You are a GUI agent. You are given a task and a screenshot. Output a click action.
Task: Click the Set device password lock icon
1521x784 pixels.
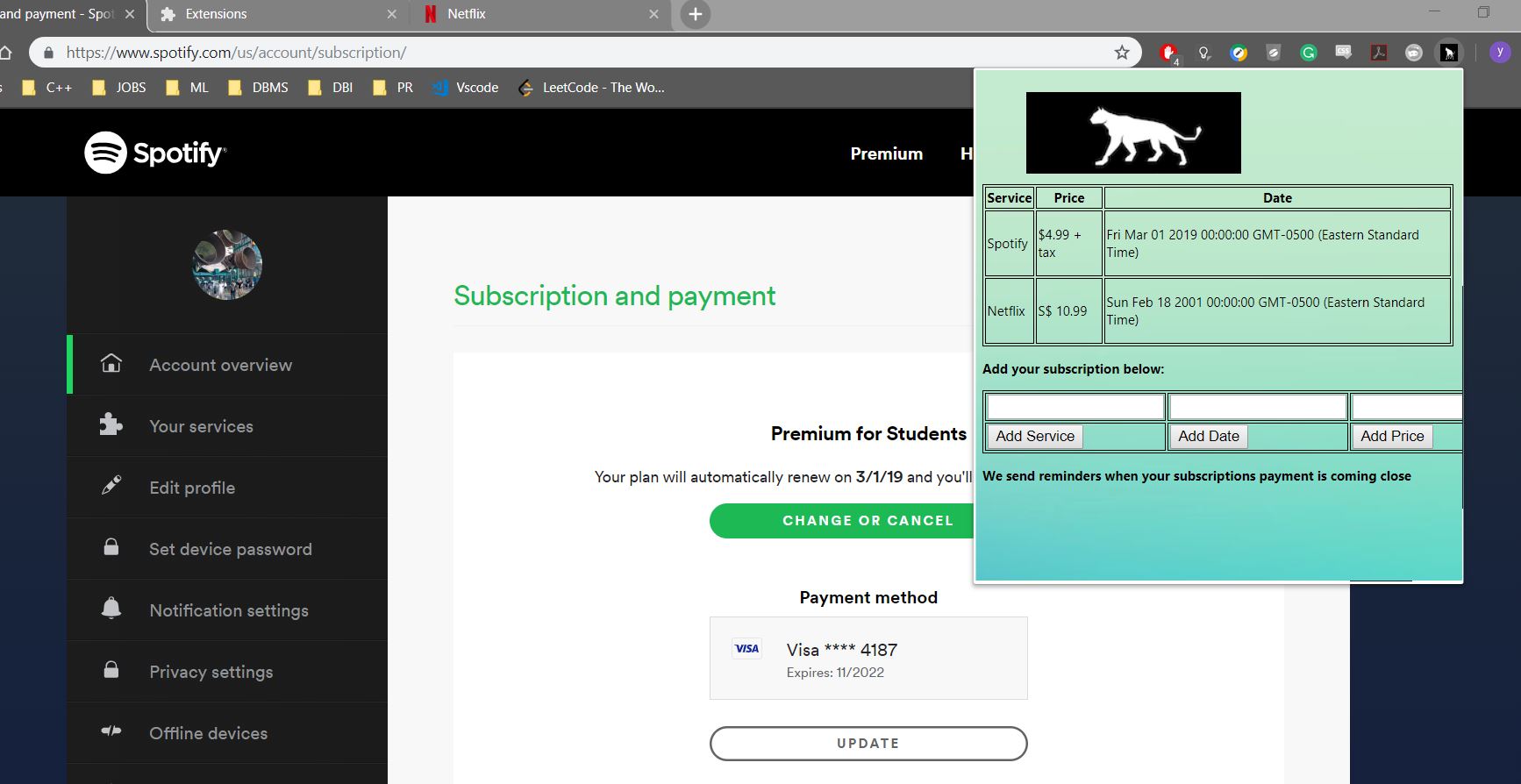[111, 547]
